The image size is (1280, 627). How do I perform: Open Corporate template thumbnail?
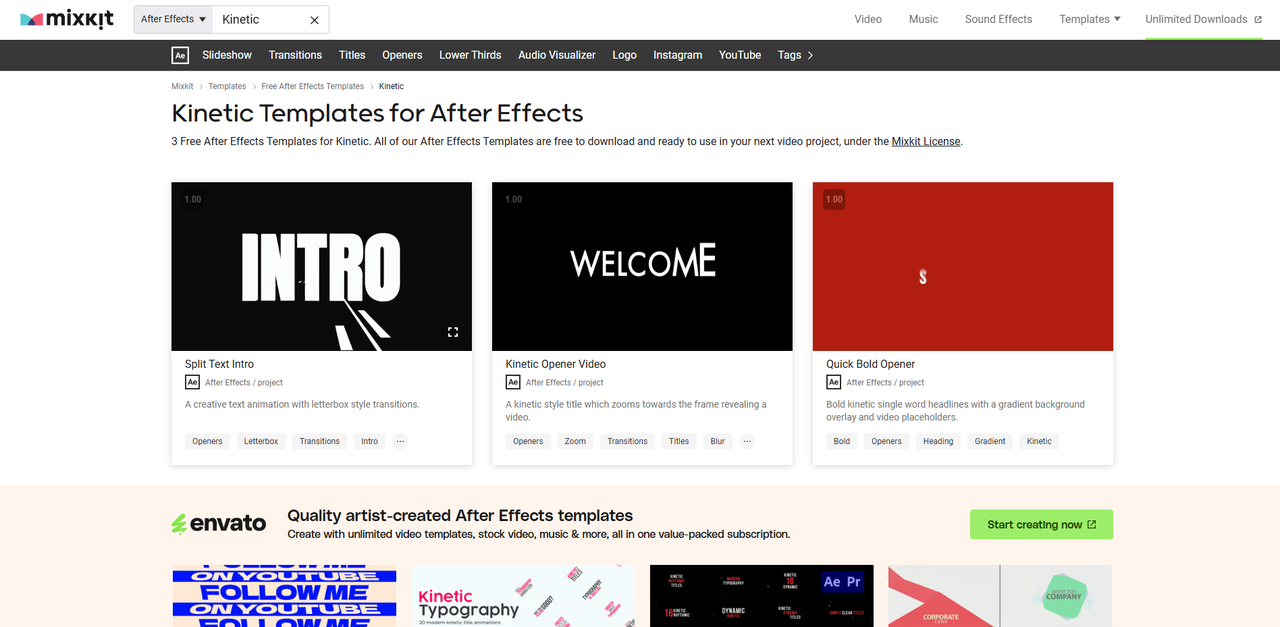point(1000,596)
